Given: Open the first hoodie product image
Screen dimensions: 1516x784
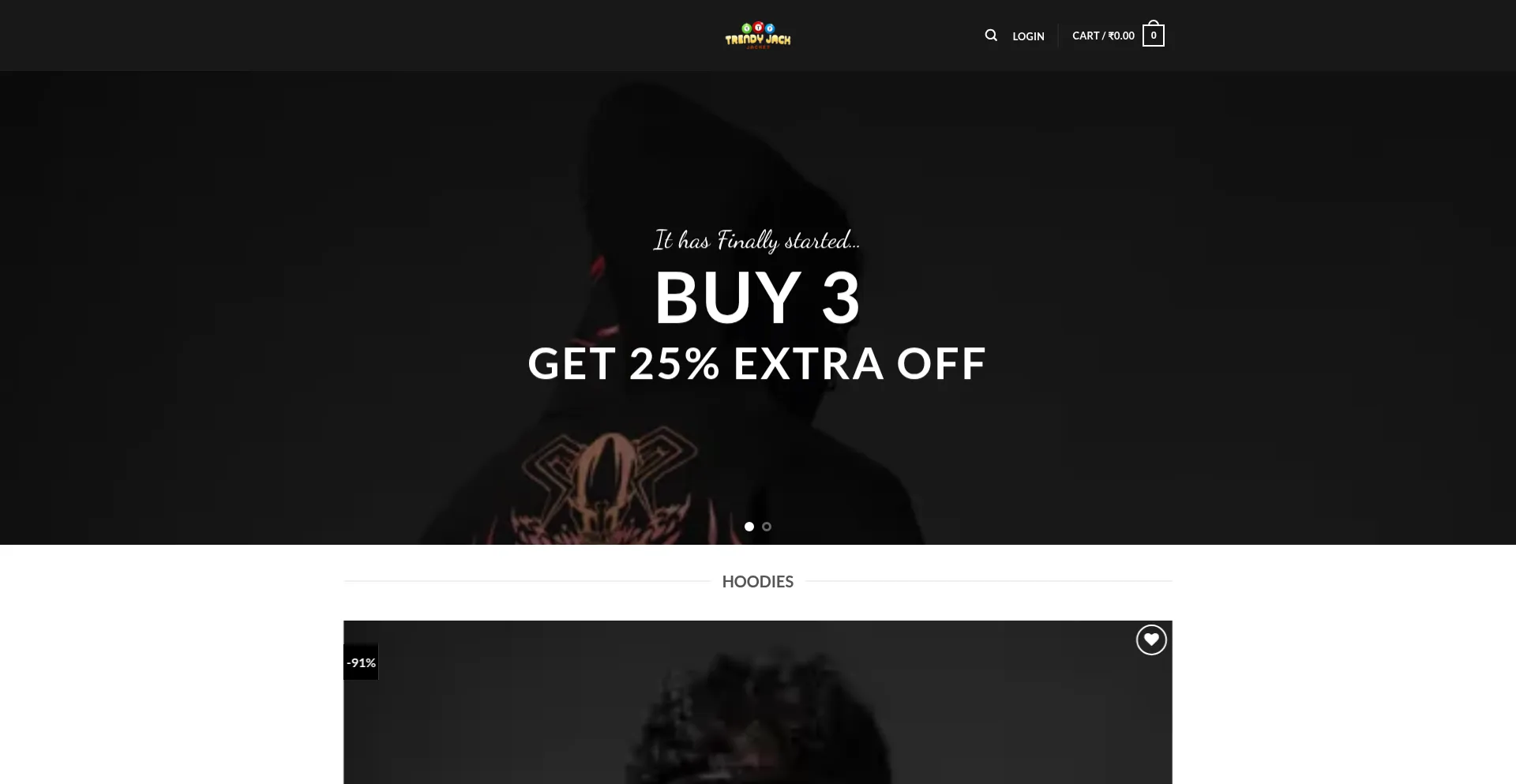Looking at the screenshot, I should coord(758,702).
